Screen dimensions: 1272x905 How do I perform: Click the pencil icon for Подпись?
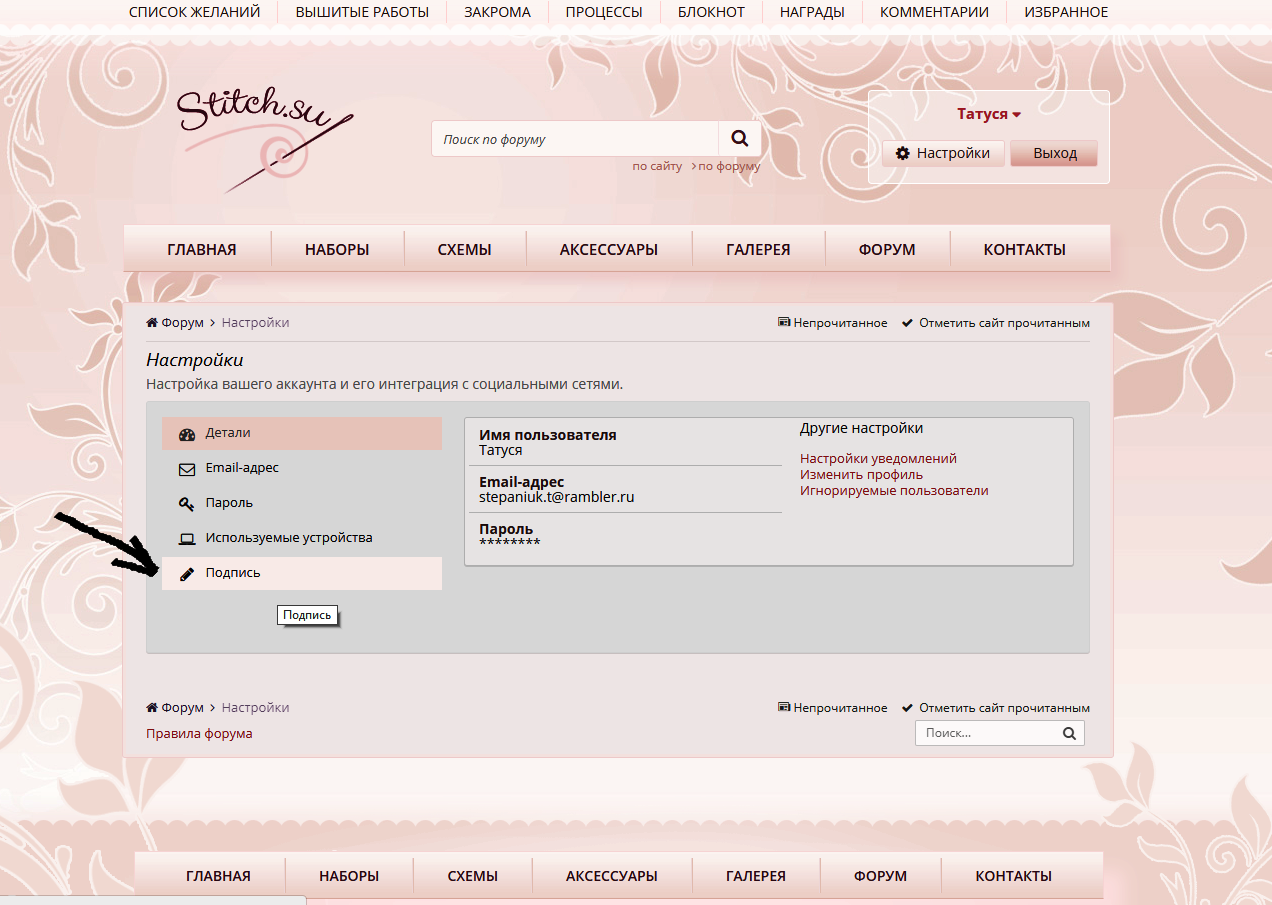click(186, 574)
